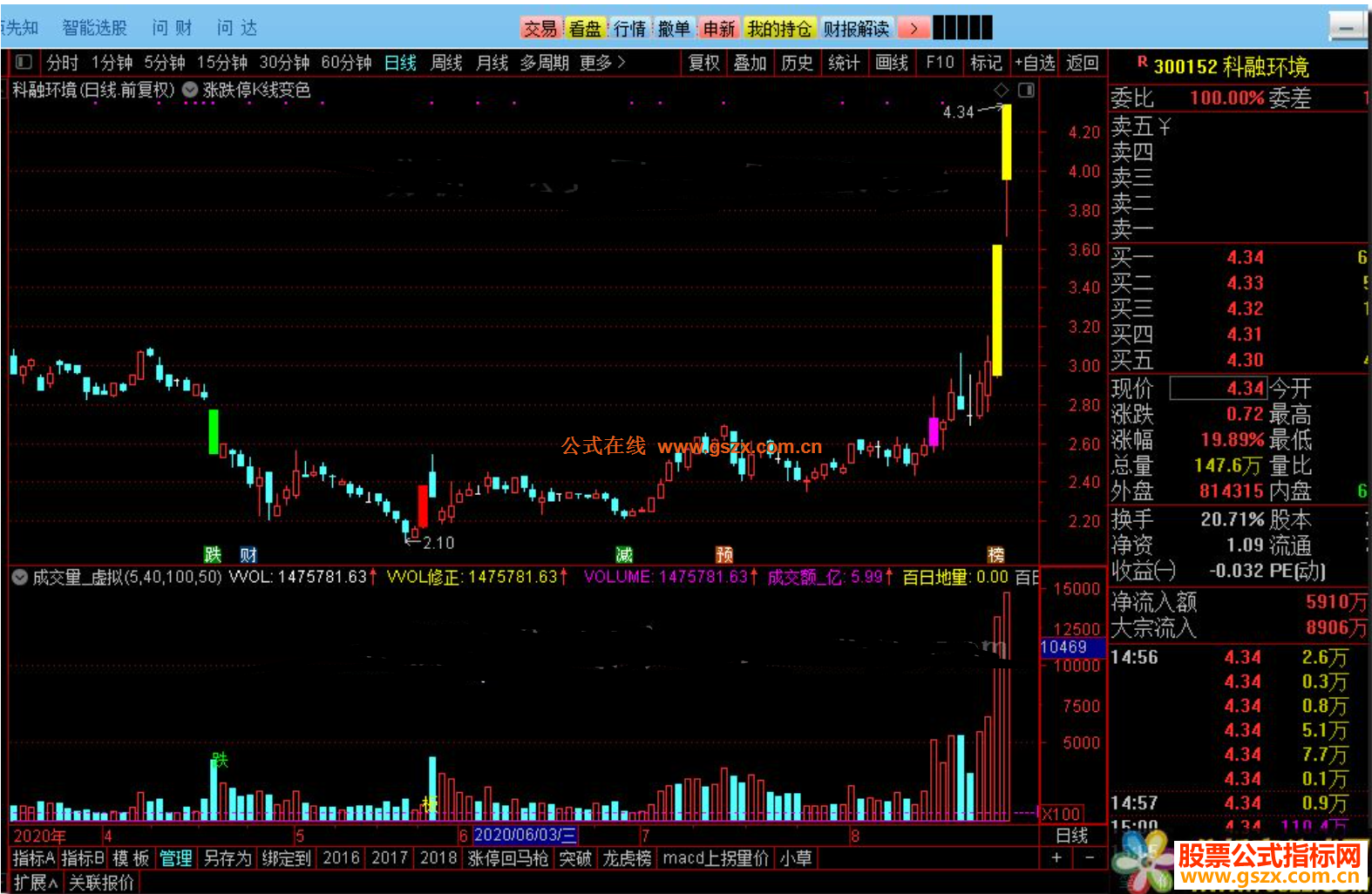Screen dimensions: 1372x894
Task: Select the 指标B tab
Action: coord(83,858)
